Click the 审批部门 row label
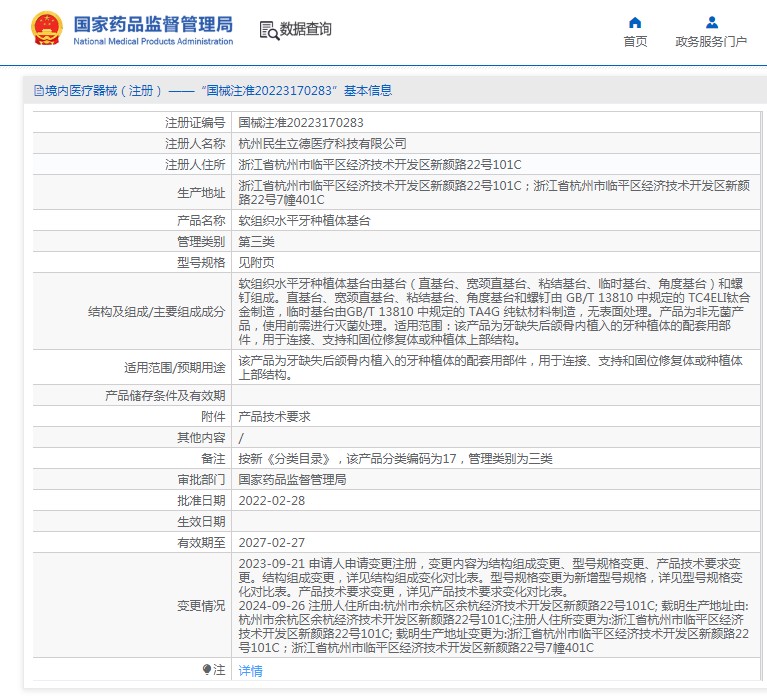The width and height of the screenshot is (767, 699). 201,479
